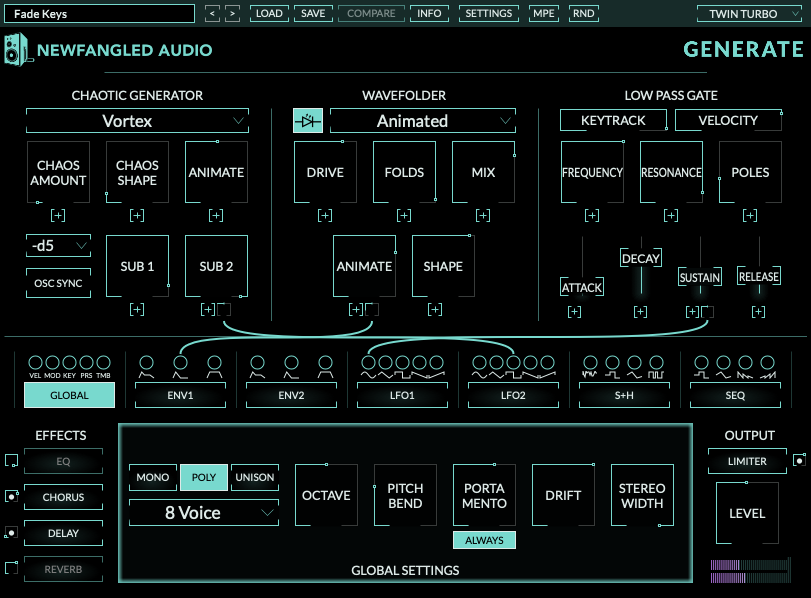
Task: Toggle the ALWAYS portamento setting
Action: point(484,539)
